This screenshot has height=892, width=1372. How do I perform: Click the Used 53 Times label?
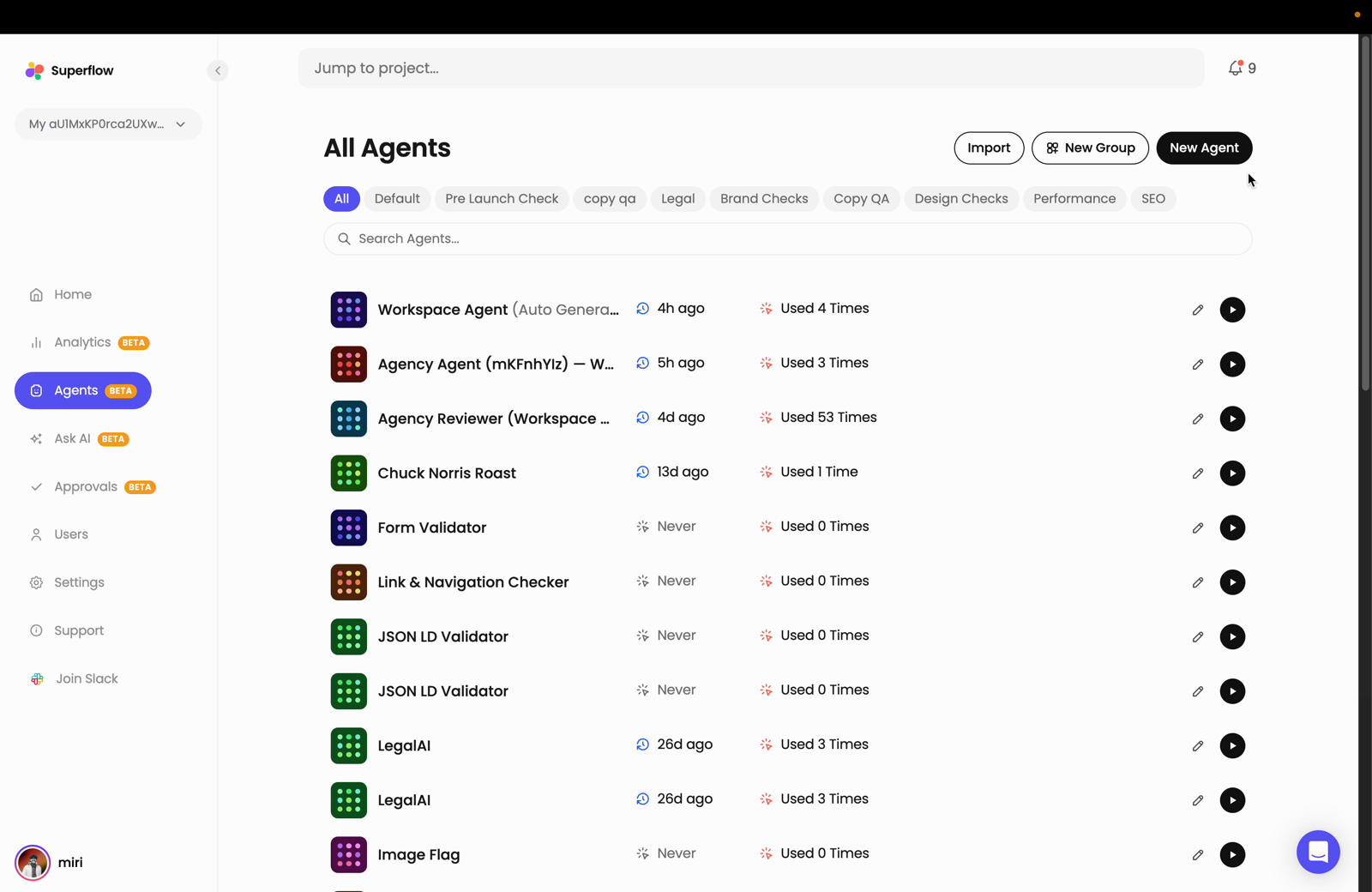tap(828, 418)
